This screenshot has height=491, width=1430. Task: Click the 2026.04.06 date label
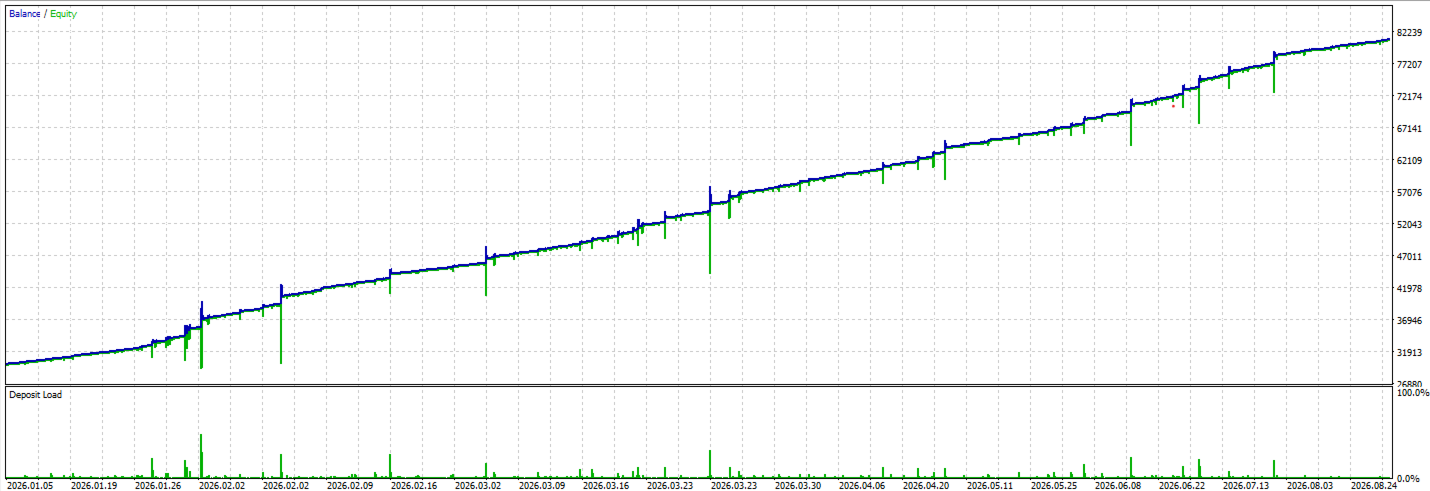[862, 485]
